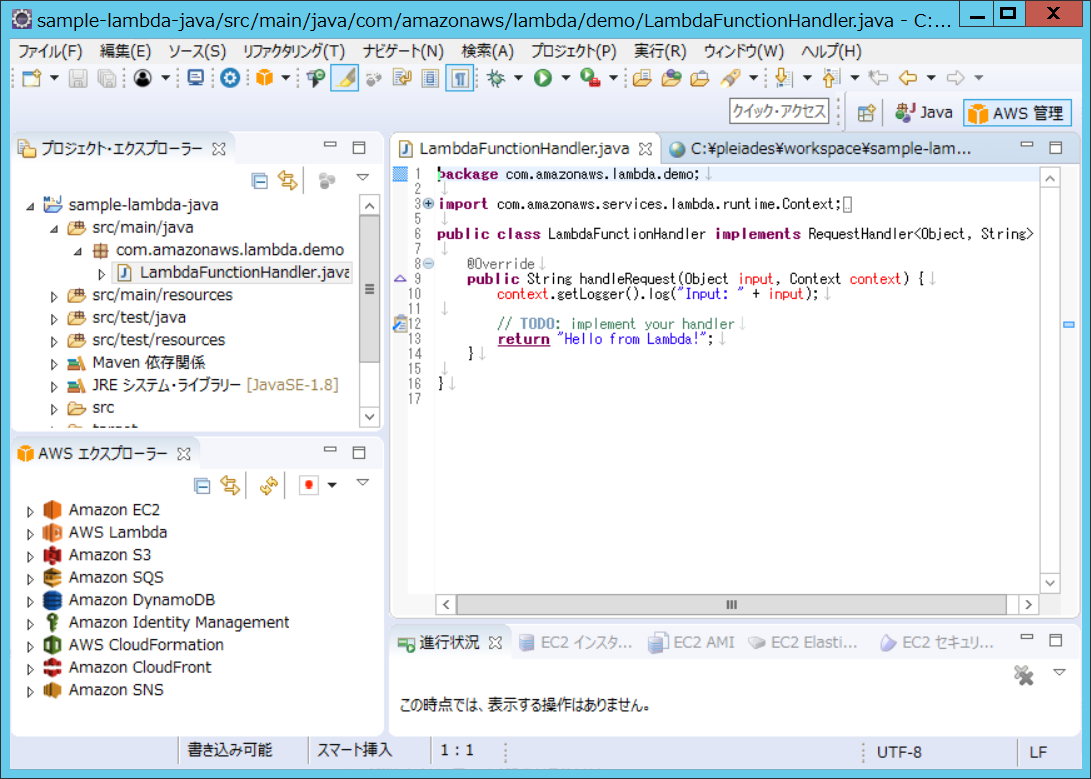Click the AWS region flag icon

308,485
